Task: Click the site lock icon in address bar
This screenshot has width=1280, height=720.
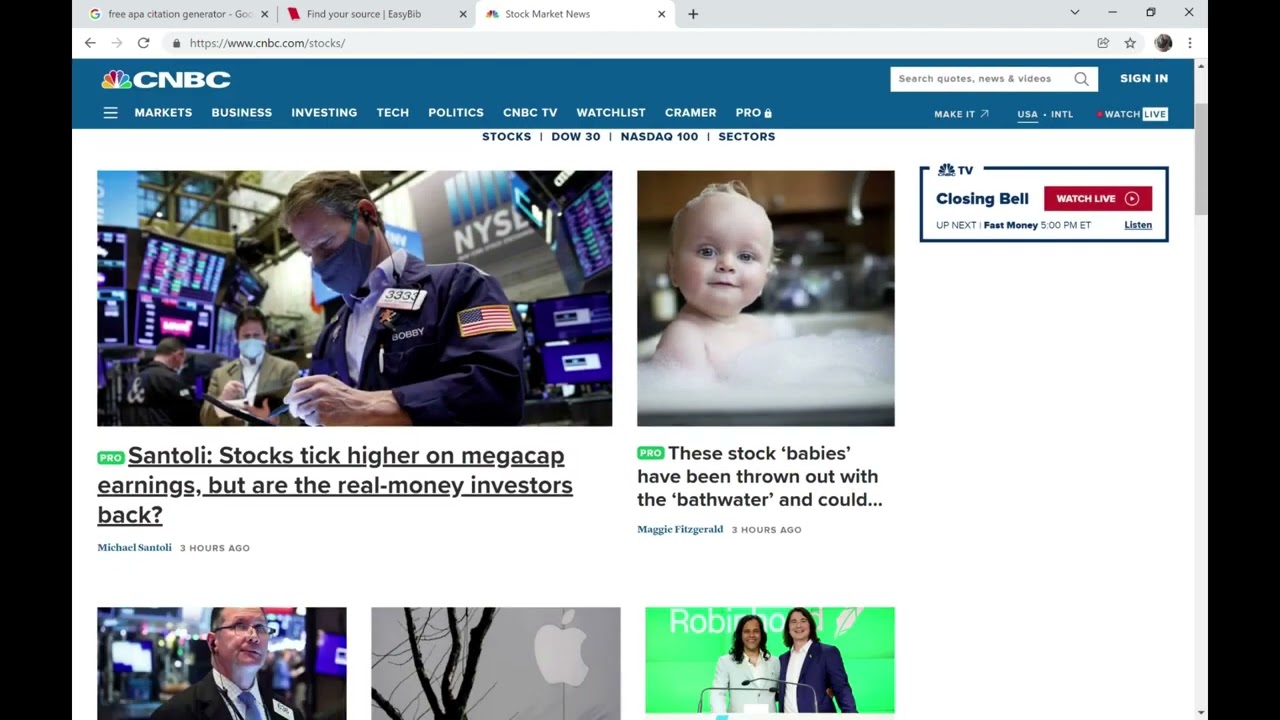Action: 176,43
